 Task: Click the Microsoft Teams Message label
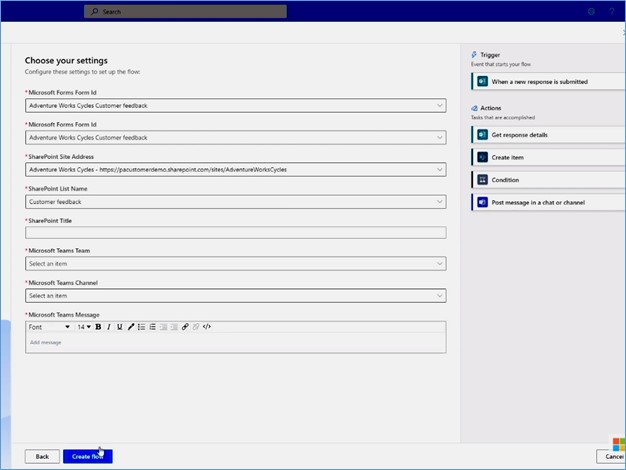(x=64, y=315)
